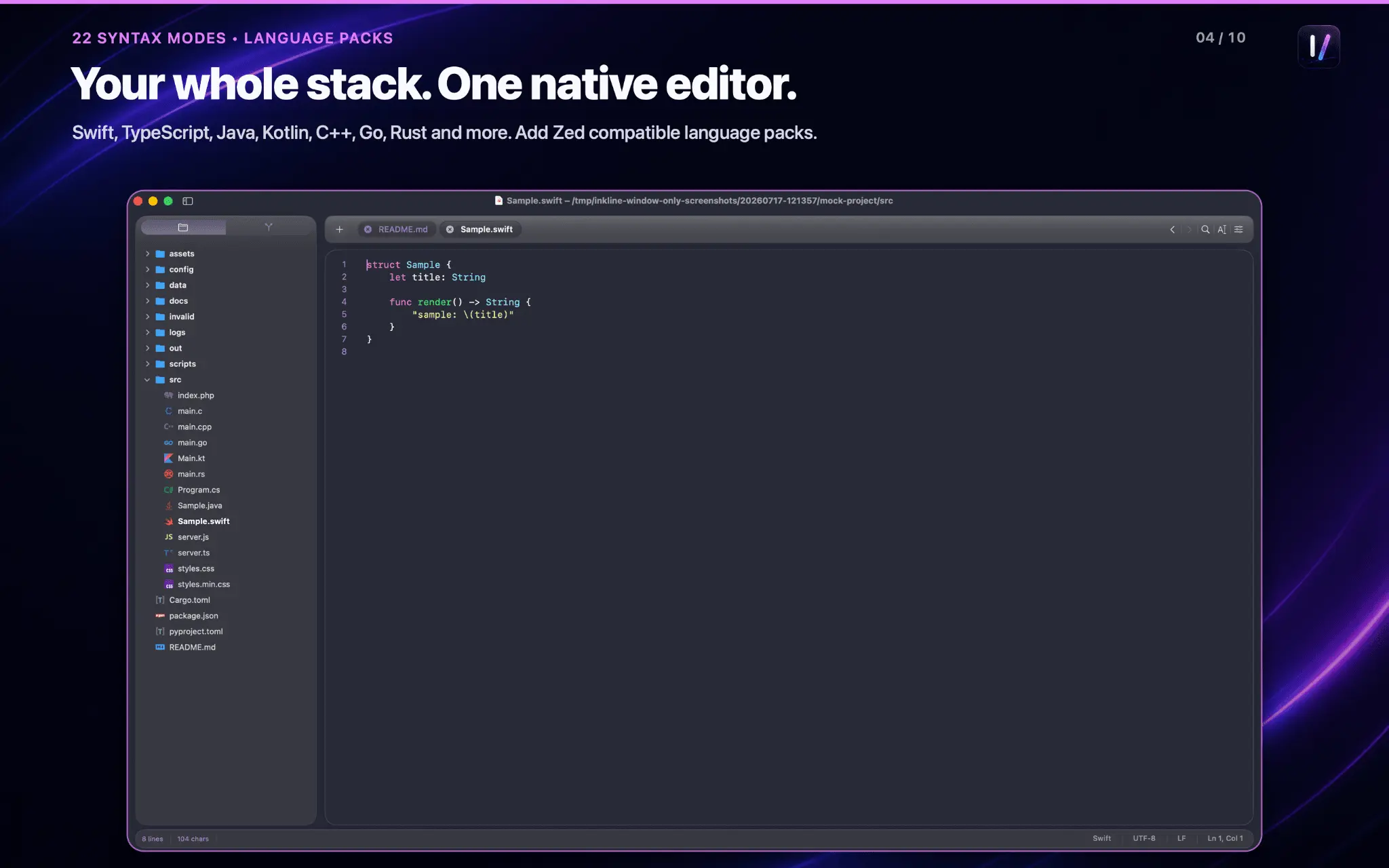This screenshot has width=1389, height=868.
Task: Open main.go in the file tree
Action: click(x=193, y=443)
